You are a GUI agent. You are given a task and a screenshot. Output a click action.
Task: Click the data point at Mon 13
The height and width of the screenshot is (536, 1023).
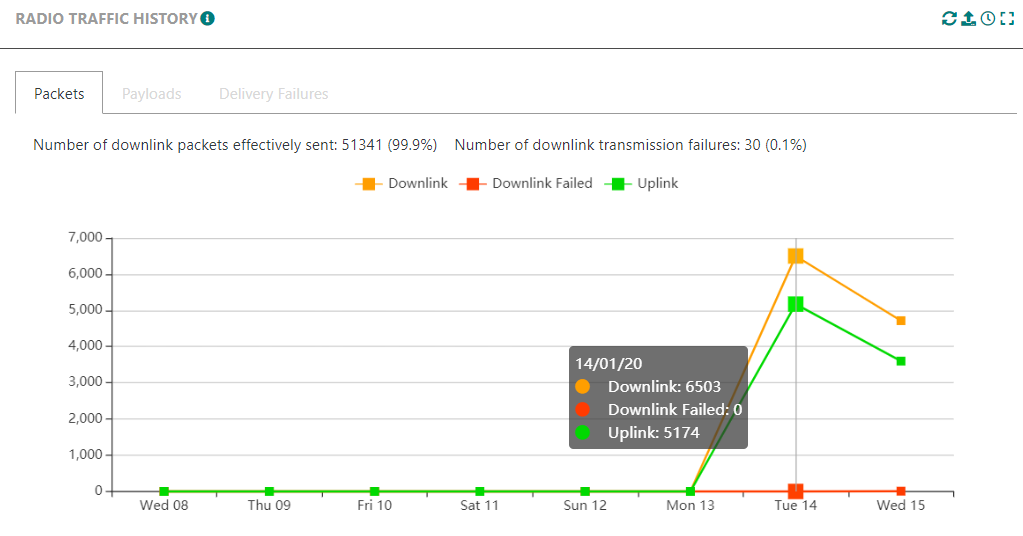[x=690, y=491]
